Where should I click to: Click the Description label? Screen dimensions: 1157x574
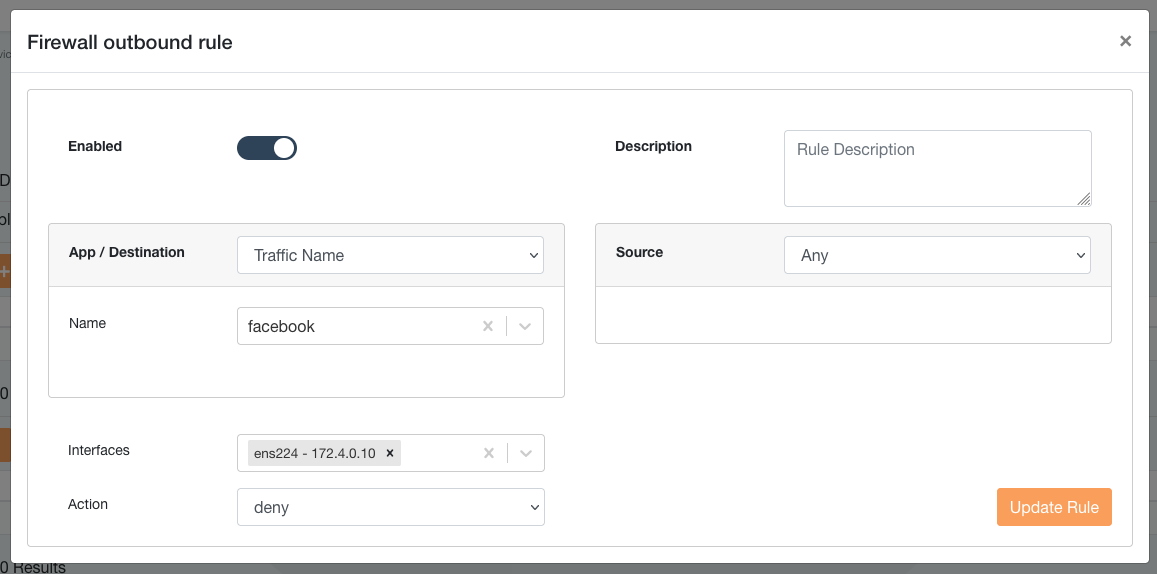pyautogui.click(x=653, y=146)
